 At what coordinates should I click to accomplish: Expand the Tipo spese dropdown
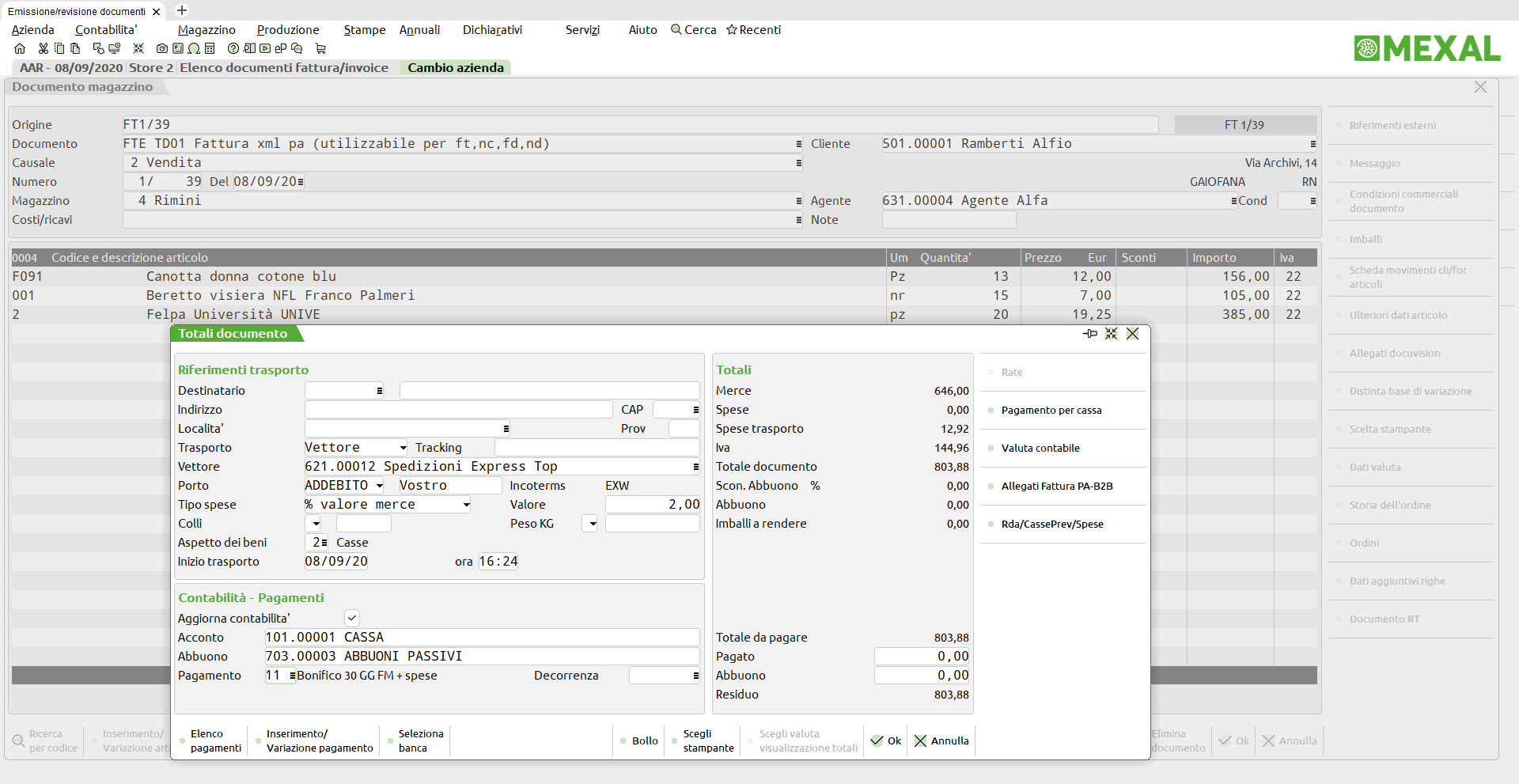tap(466, 505)
